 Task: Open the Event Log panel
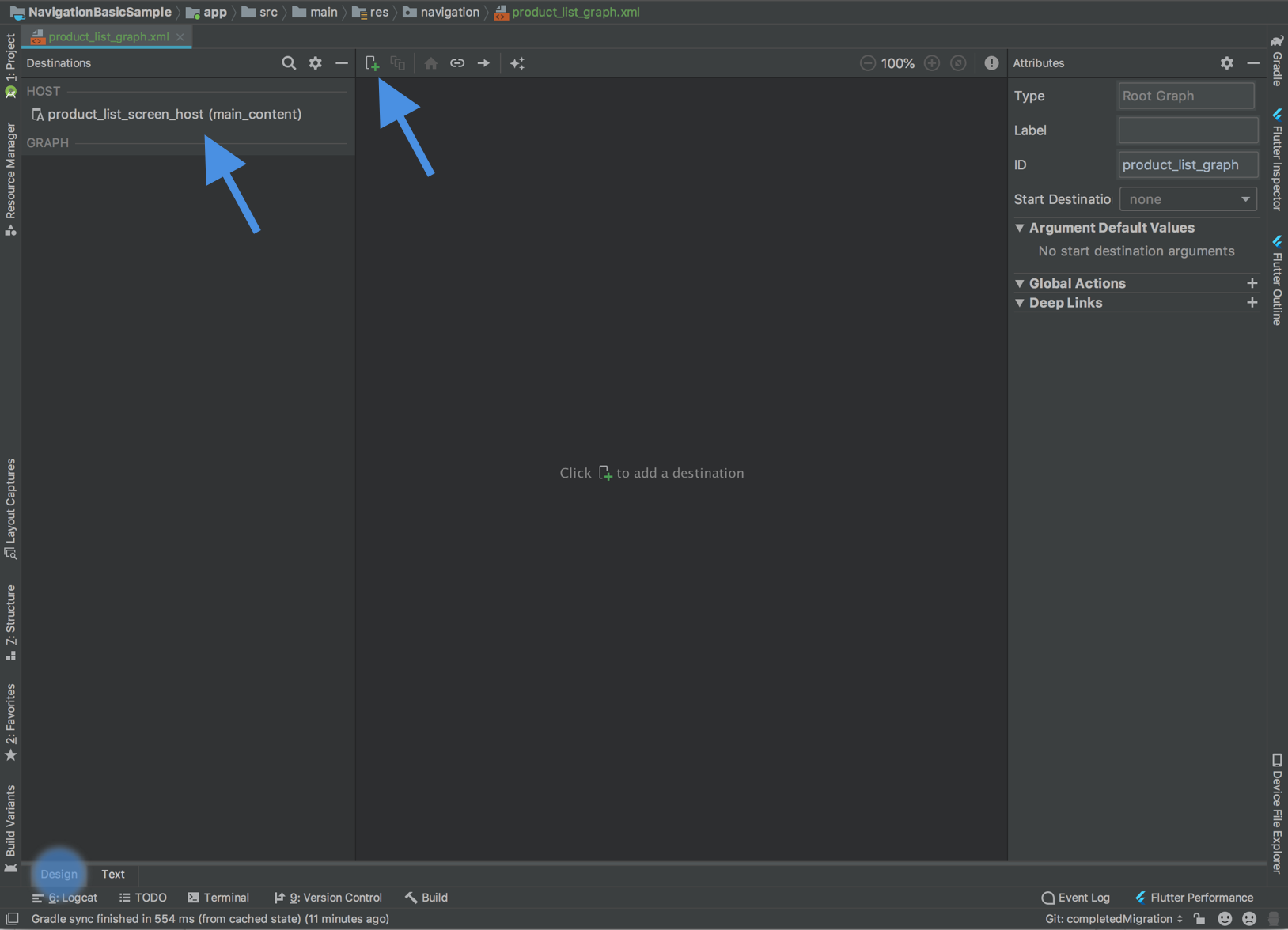[1076, 898]
